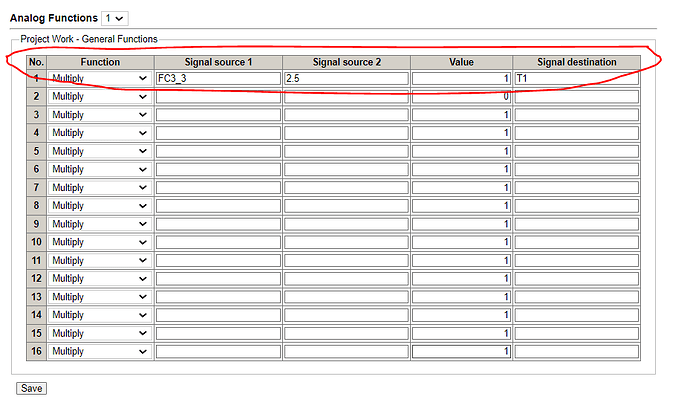This screenshot has height=413, width=690.
Task: Open Function dropdown in row 9
Action: coord(100,224)
